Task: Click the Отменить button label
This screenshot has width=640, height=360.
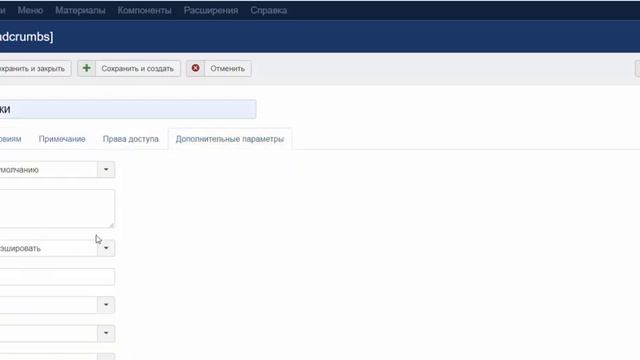Action: click(227, 69)
